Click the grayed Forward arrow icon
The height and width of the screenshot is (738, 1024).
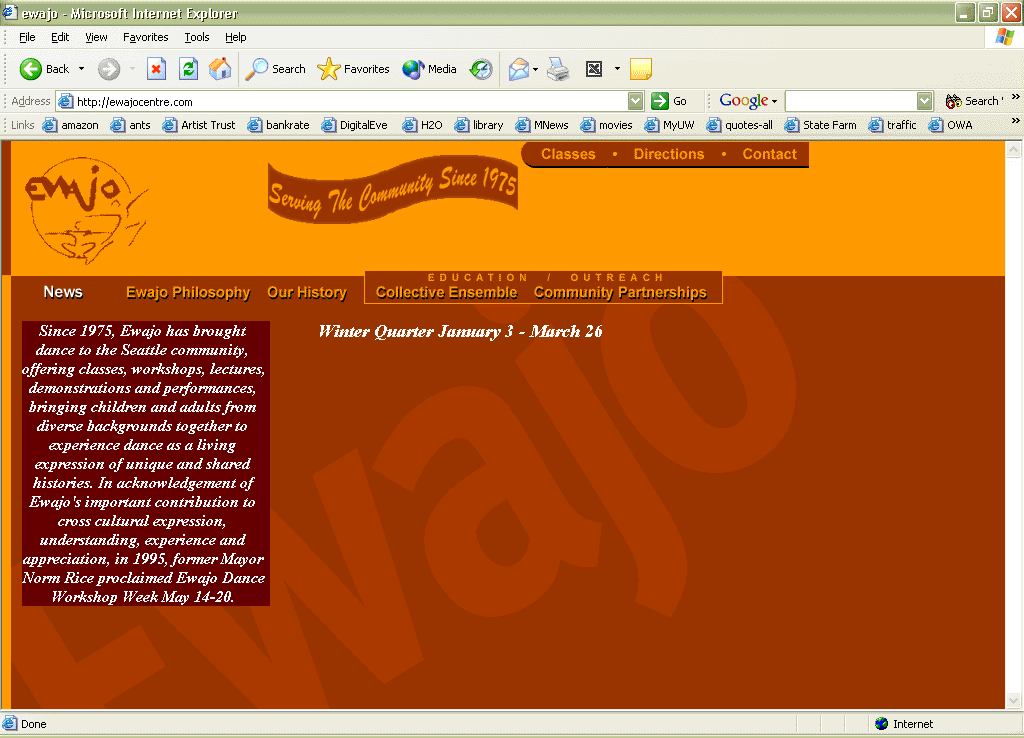coord(109,69)
